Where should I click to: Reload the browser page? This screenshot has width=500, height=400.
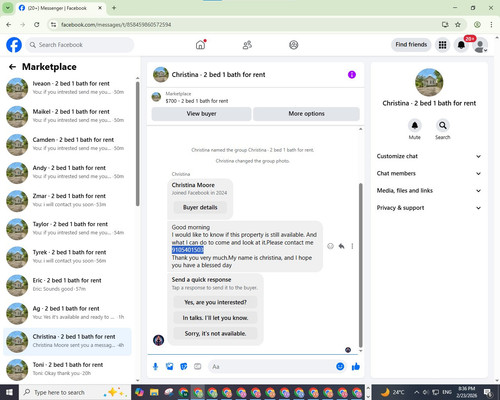37,25
